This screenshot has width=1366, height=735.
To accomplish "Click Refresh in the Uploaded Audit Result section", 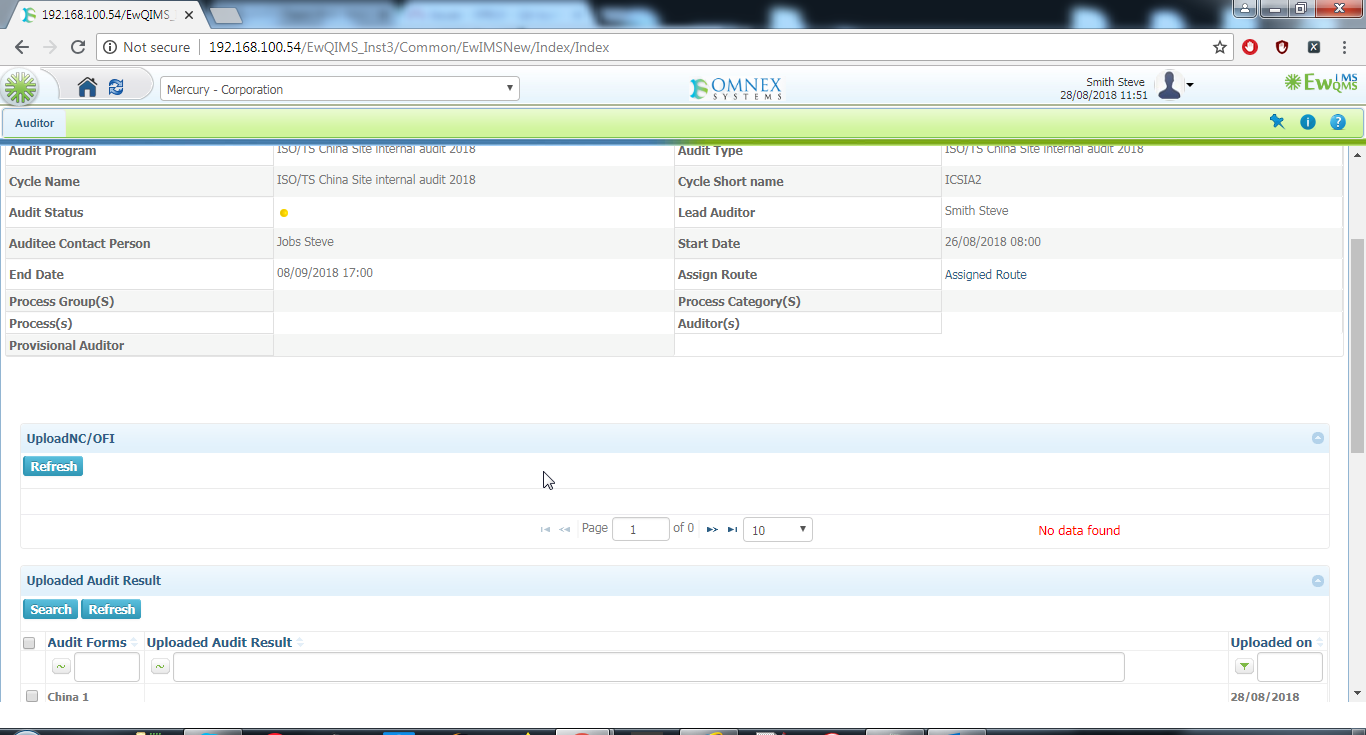I will (111, 610).
